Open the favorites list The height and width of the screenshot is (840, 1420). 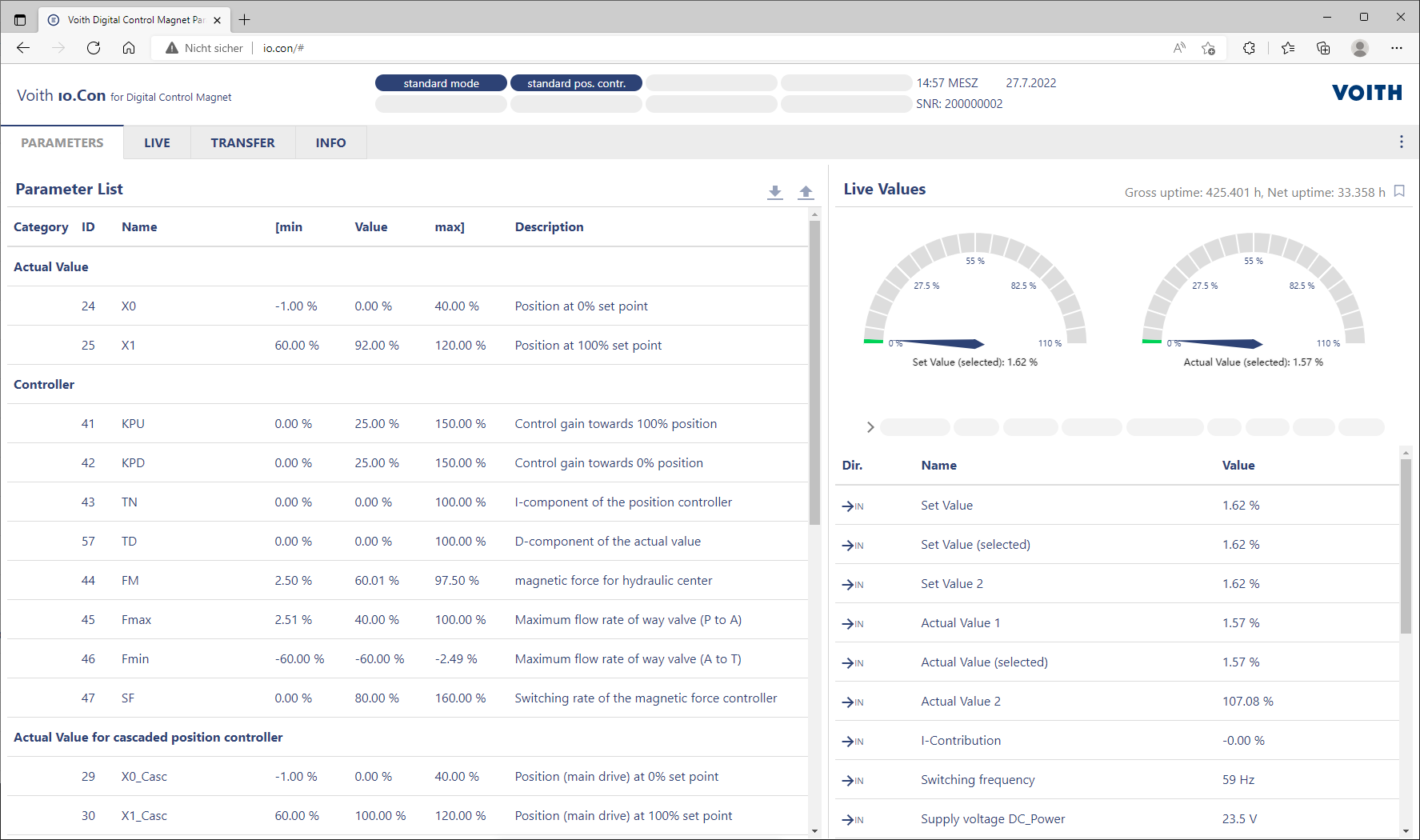(x=1288, y=48)
